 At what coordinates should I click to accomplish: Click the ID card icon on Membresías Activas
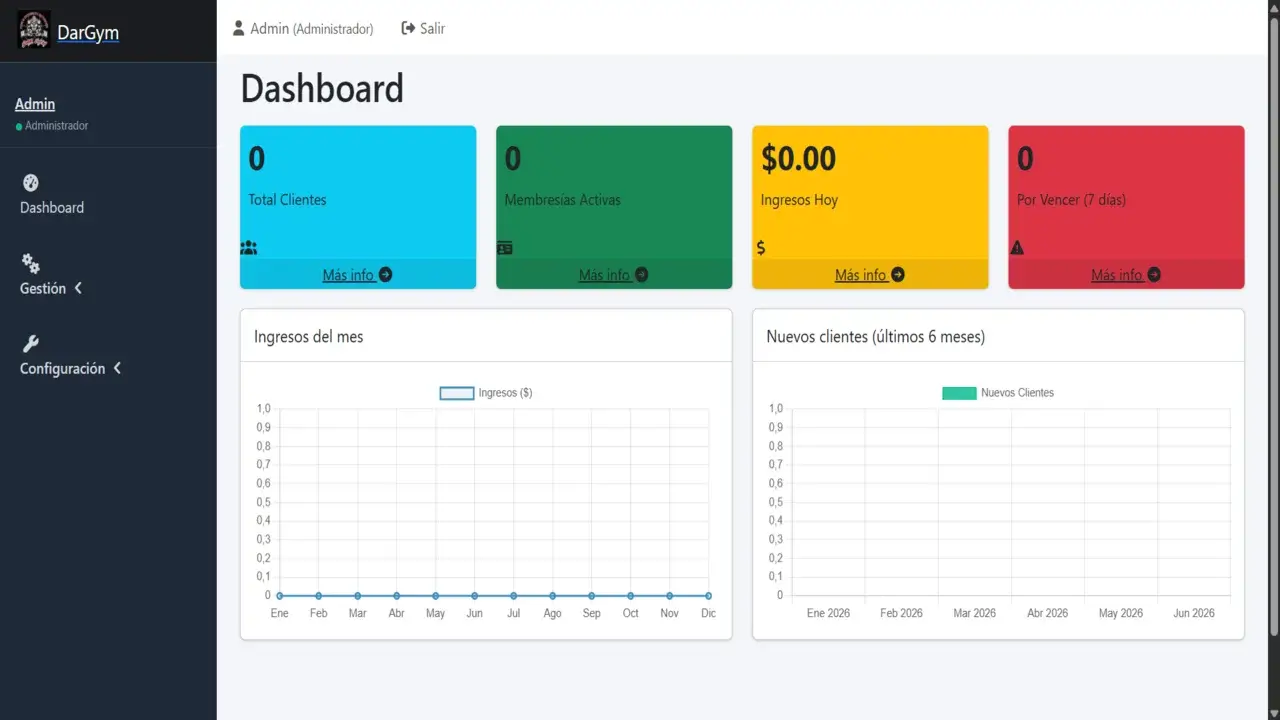[505, 248]
